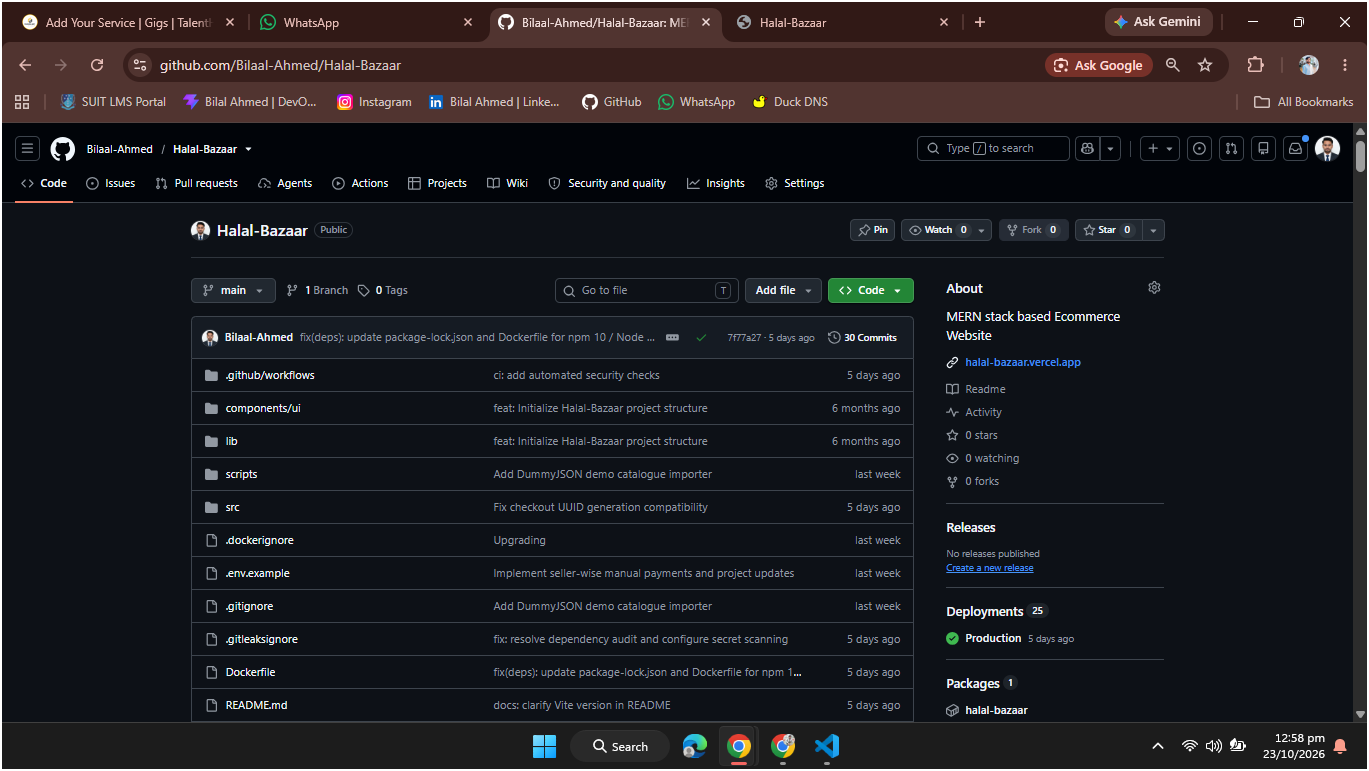Bookmark this page with the star icon
This screenshot has width=1369, height=771.
point(1205,65)
